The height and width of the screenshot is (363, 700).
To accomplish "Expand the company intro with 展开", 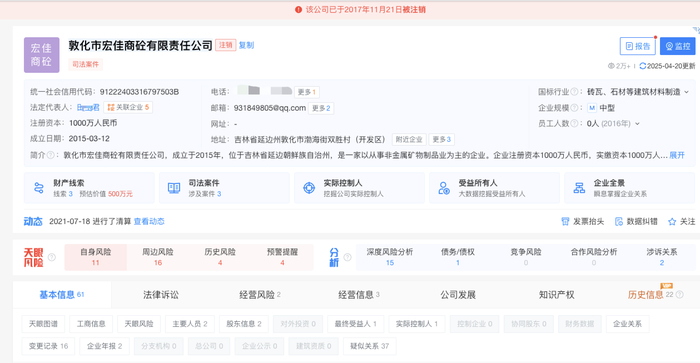I will click(x=677, y=155).
